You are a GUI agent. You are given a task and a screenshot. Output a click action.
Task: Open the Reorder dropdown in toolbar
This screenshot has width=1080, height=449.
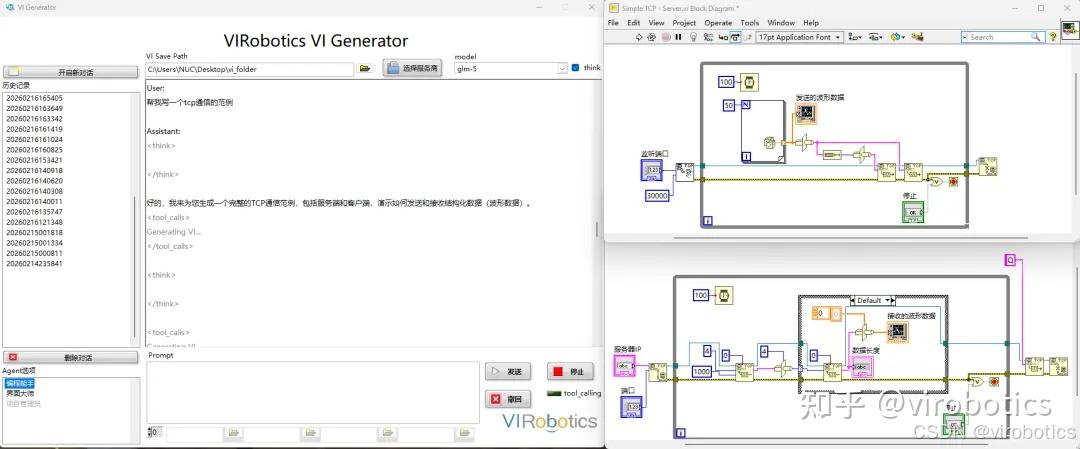coord(897,37)
